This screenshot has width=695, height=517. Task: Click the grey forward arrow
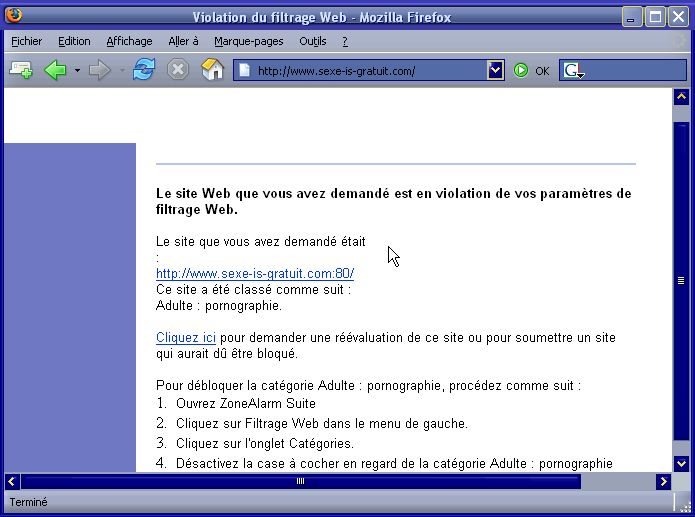pos(100,70)
